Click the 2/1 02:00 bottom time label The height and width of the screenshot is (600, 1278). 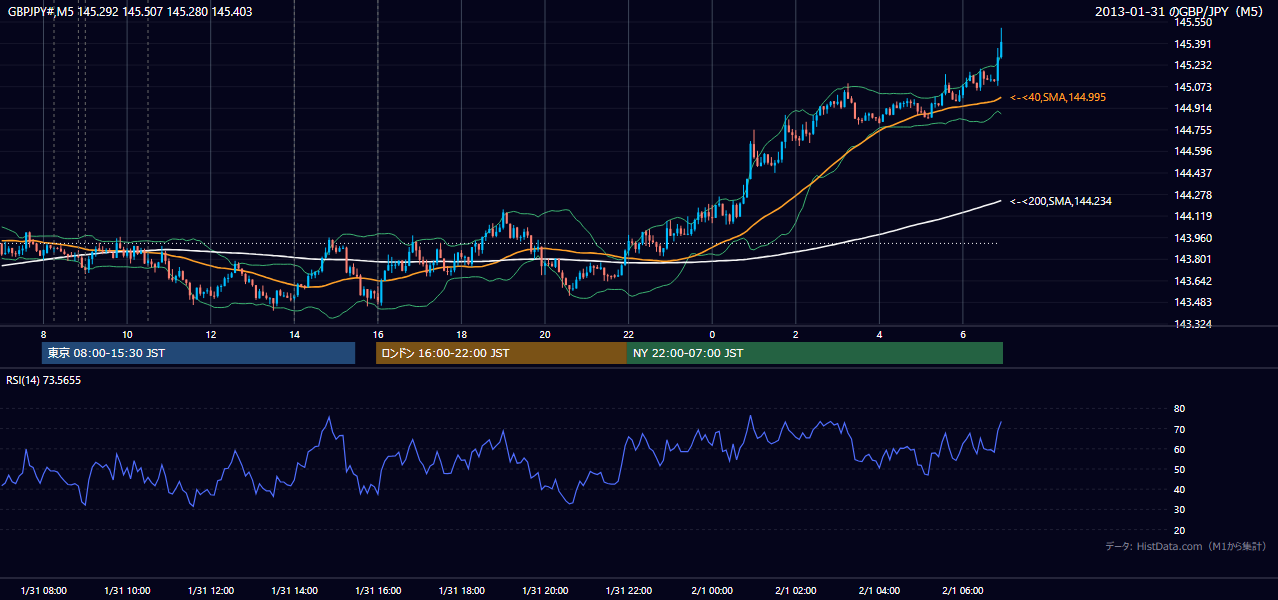(x=795, y=591)
